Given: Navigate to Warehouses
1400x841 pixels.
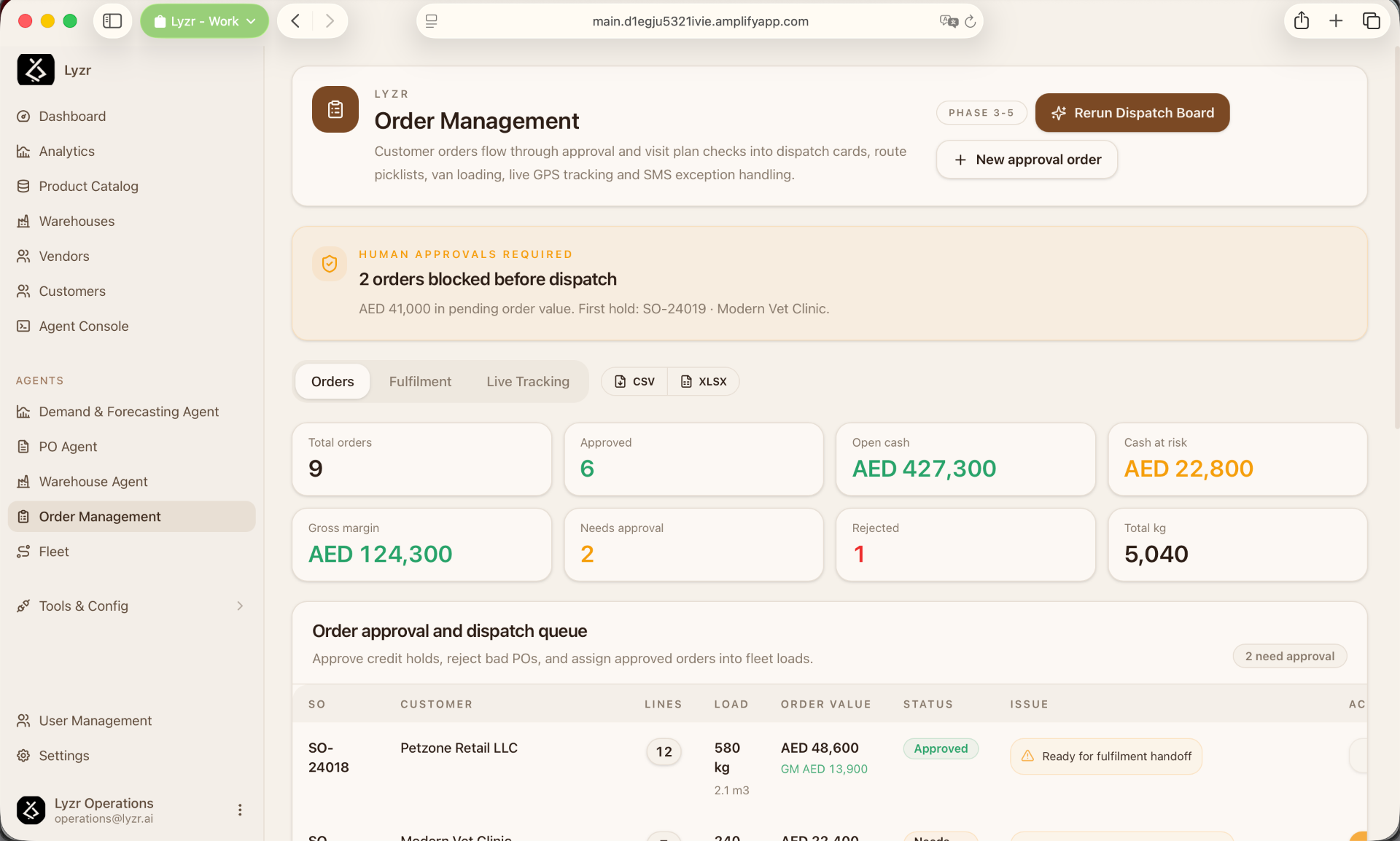Looking at the screenshot, I should tap(77, 221).
